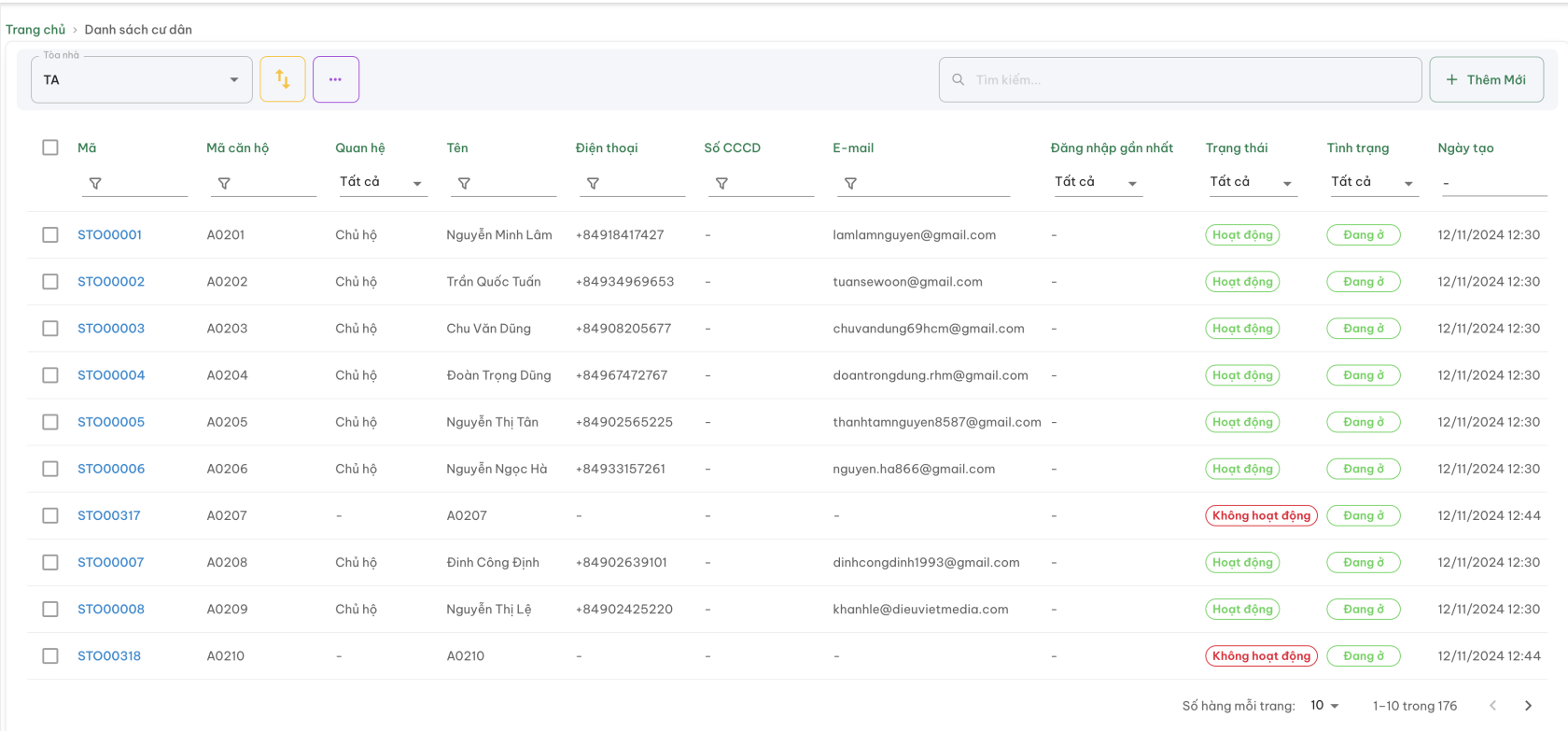Toggle the select-all header checkbox
Image resolution: width=1568 pixels, height=731 pixels.
pos(50,148)
